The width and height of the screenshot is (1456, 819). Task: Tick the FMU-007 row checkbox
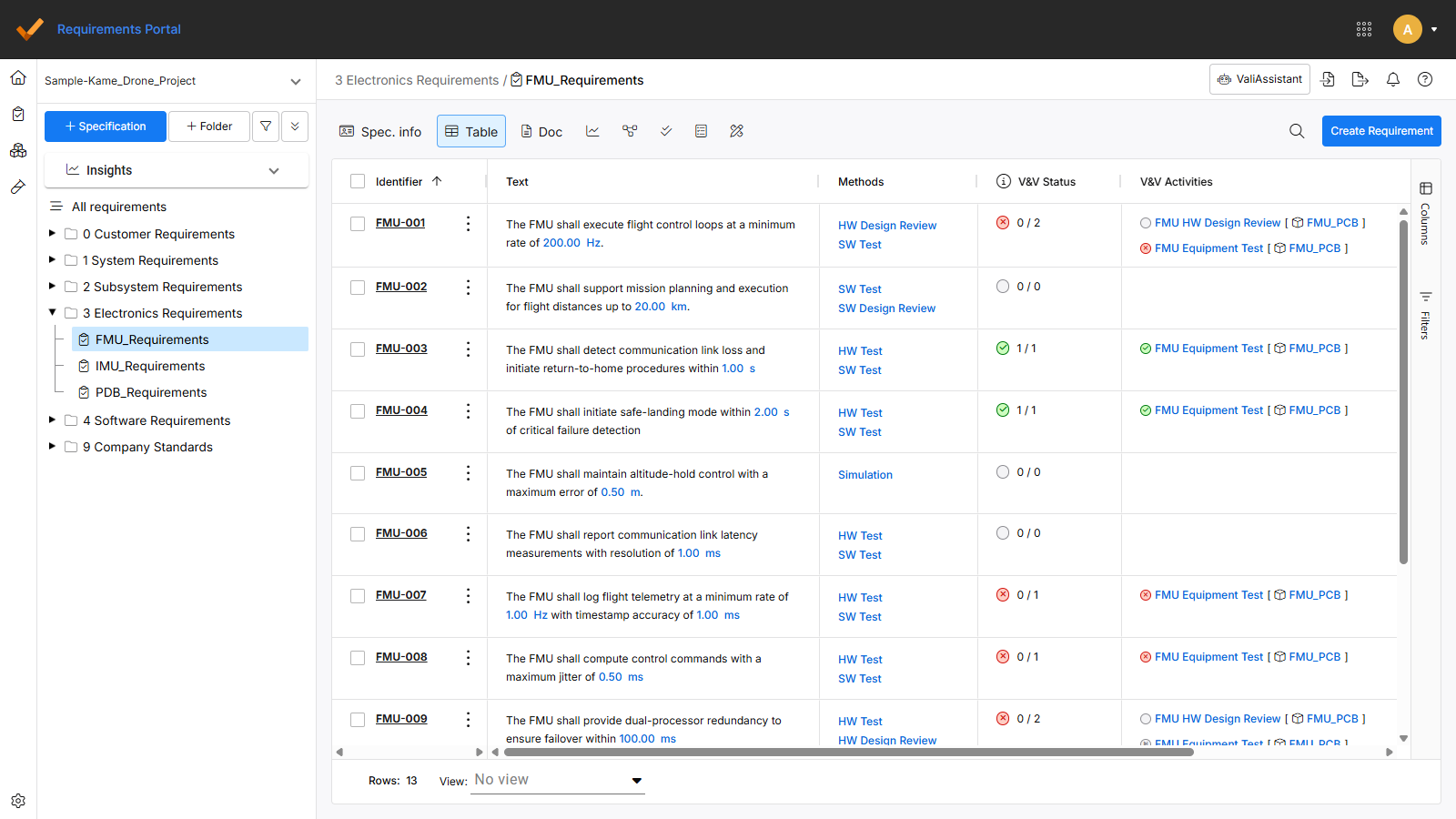pyautogui.click(x=357, y=595)
